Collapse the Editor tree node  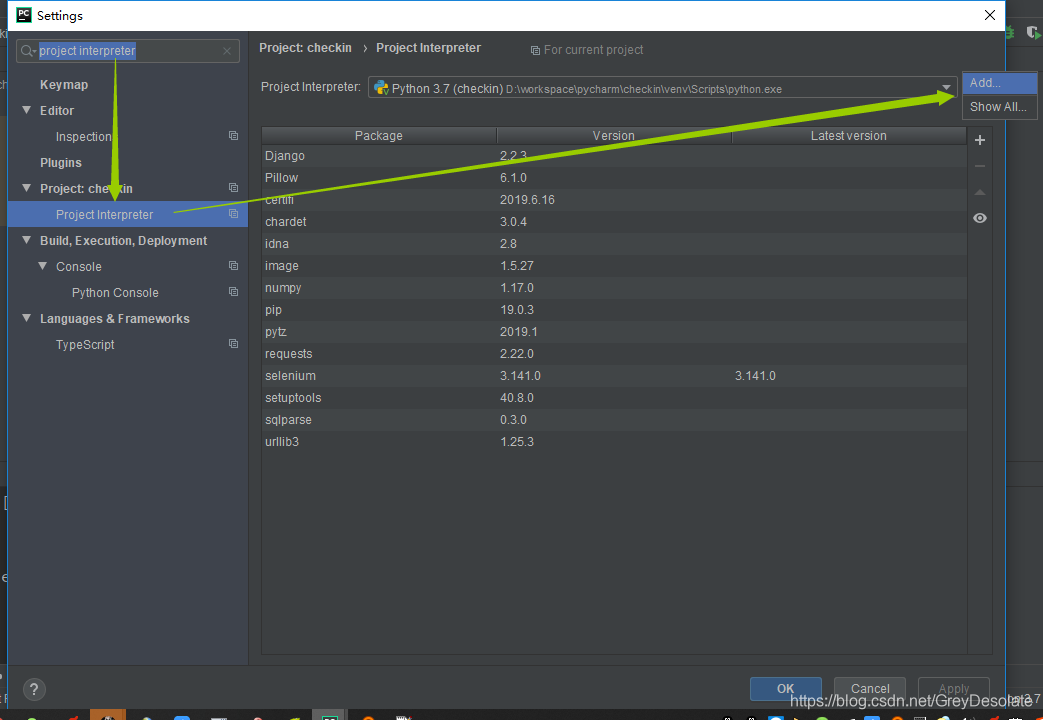coord(27,110)
